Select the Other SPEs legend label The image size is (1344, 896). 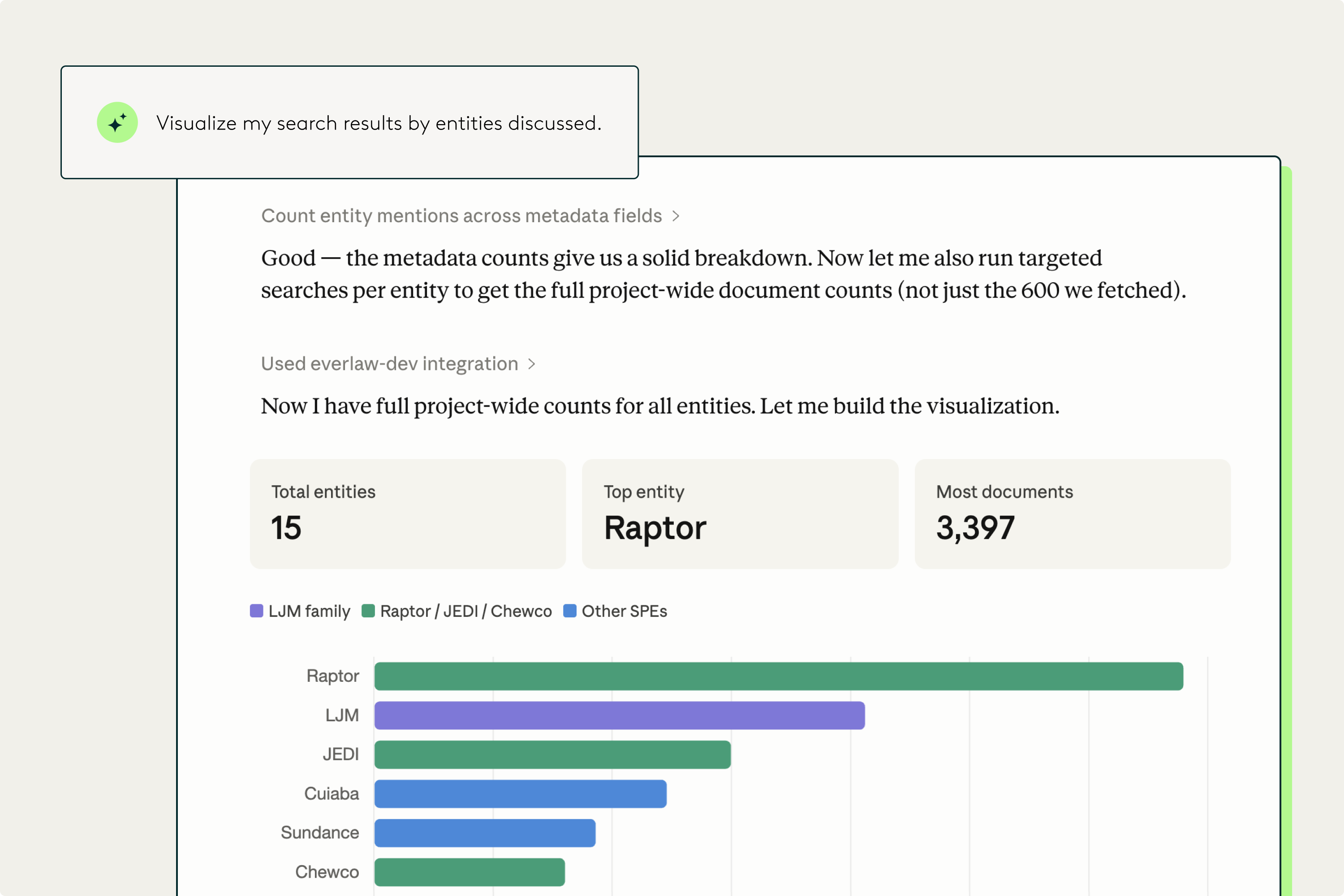[x=624, y=612]
